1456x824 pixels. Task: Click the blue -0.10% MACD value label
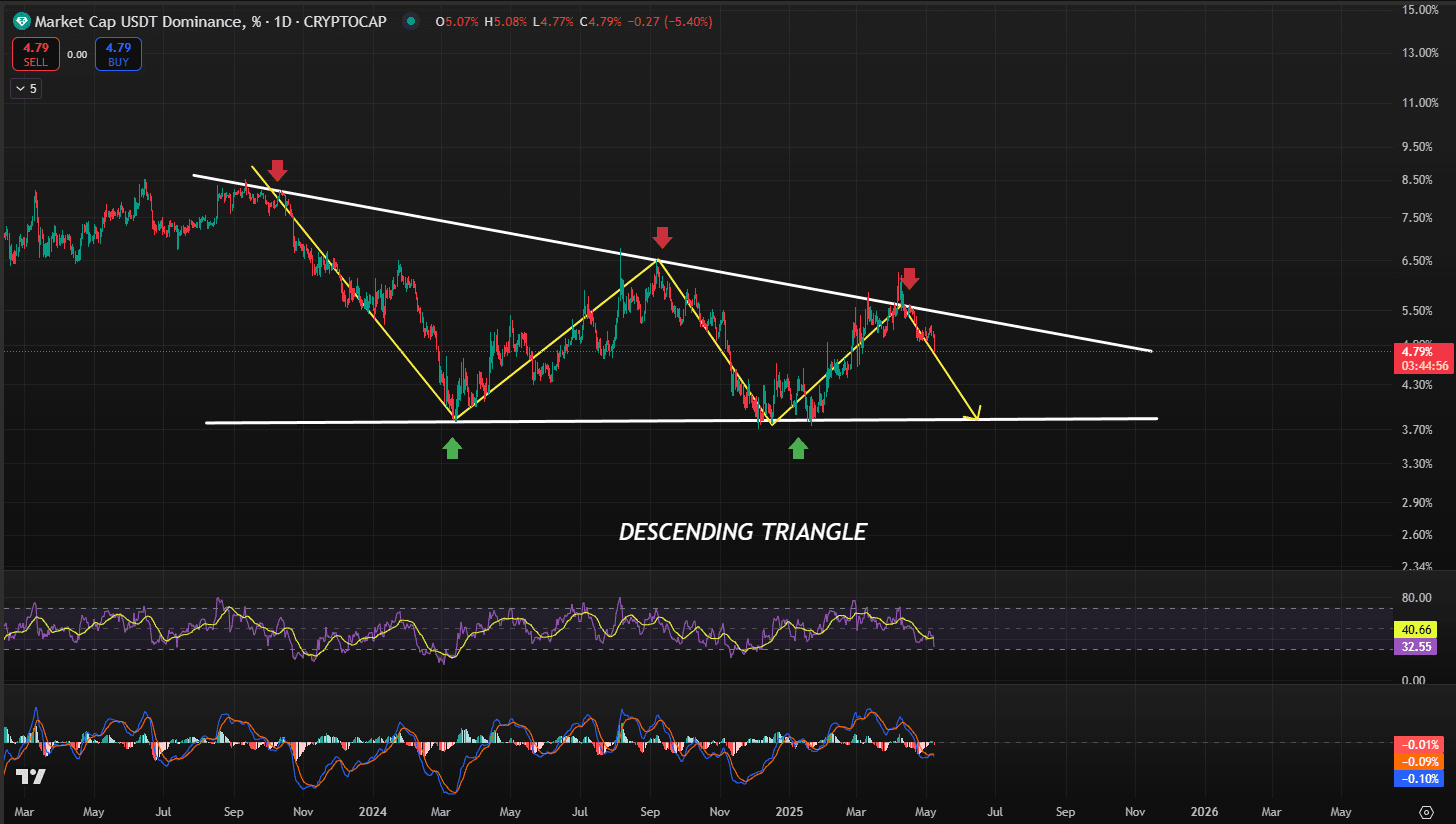(x=1417, y=779)
